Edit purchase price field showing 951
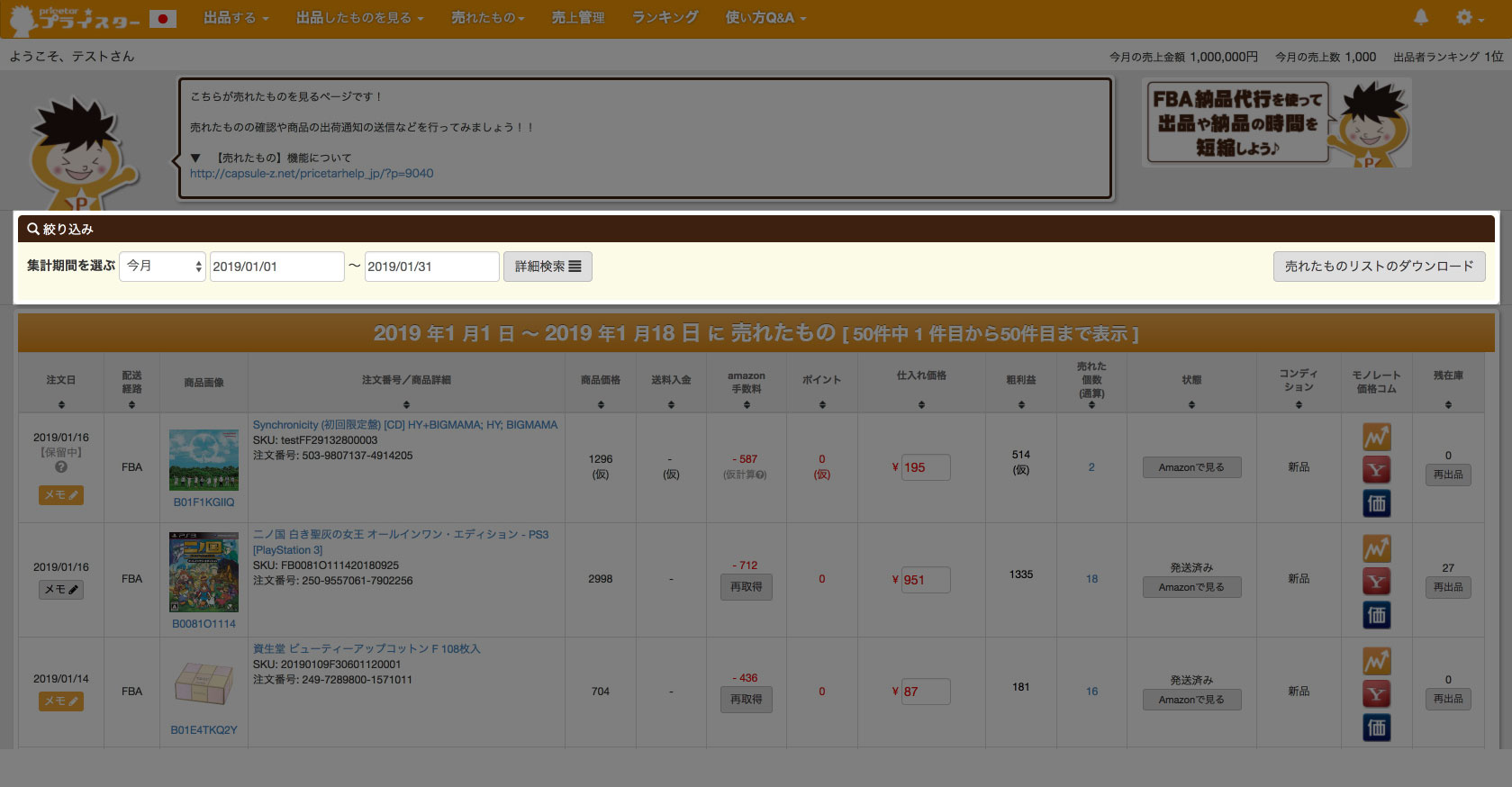The image size is (1512, 787). coord(926,580)
